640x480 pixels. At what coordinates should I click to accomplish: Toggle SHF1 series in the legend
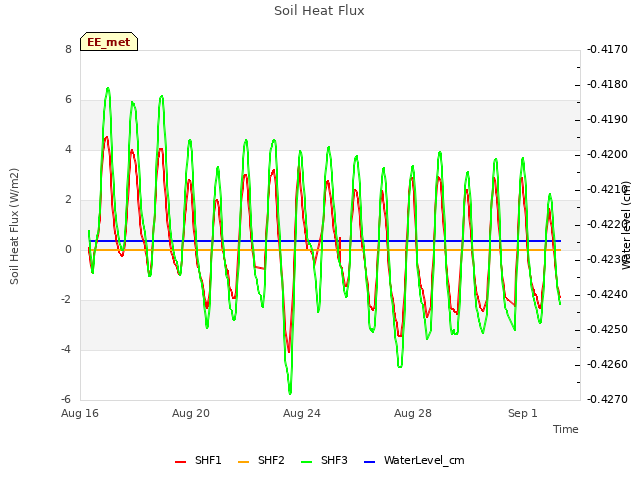[198, 460]
